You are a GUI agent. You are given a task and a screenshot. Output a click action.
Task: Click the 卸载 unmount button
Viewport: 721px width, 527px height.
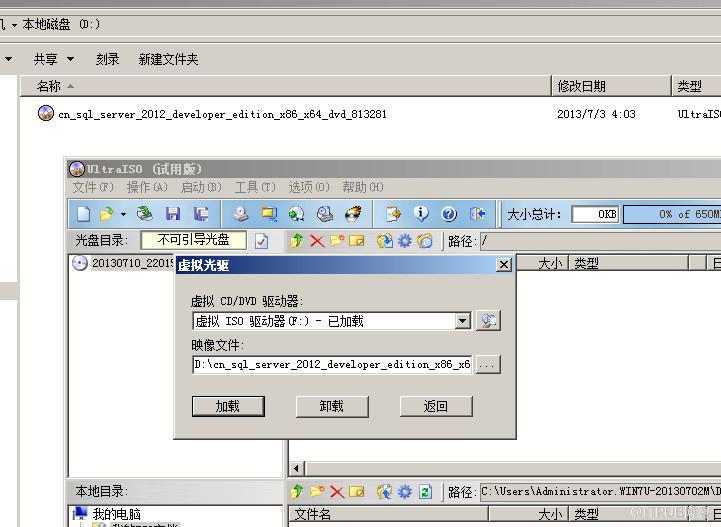point(332,406)
